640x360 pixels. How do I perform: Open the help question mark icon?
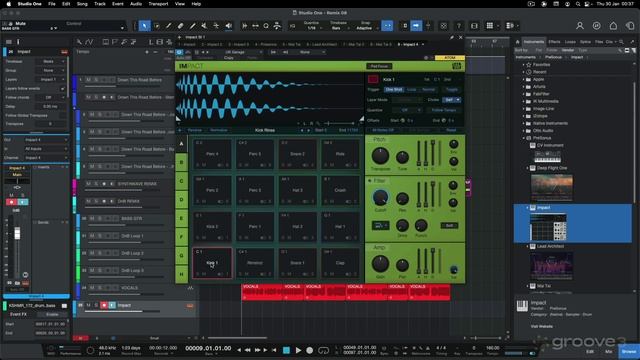(459, 26)
